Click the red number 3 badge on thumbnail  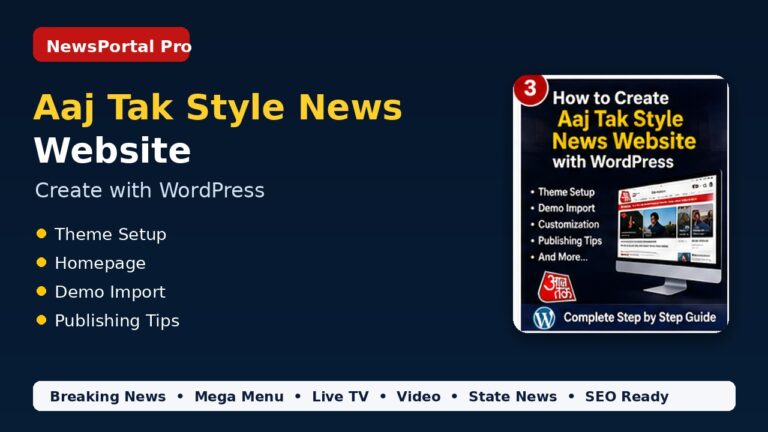coord(530,90)
